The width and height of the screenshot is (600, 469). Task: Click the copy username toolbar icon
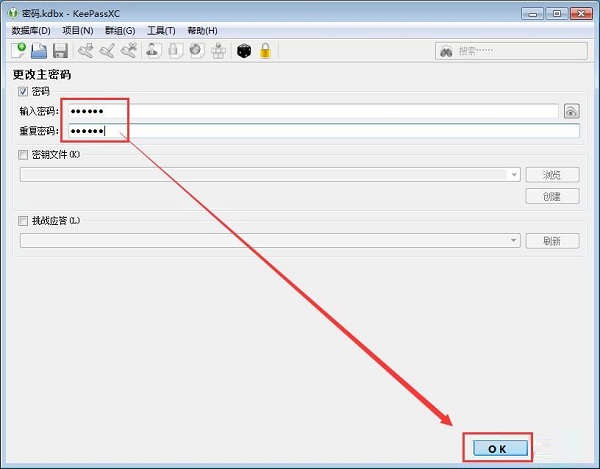154,51
